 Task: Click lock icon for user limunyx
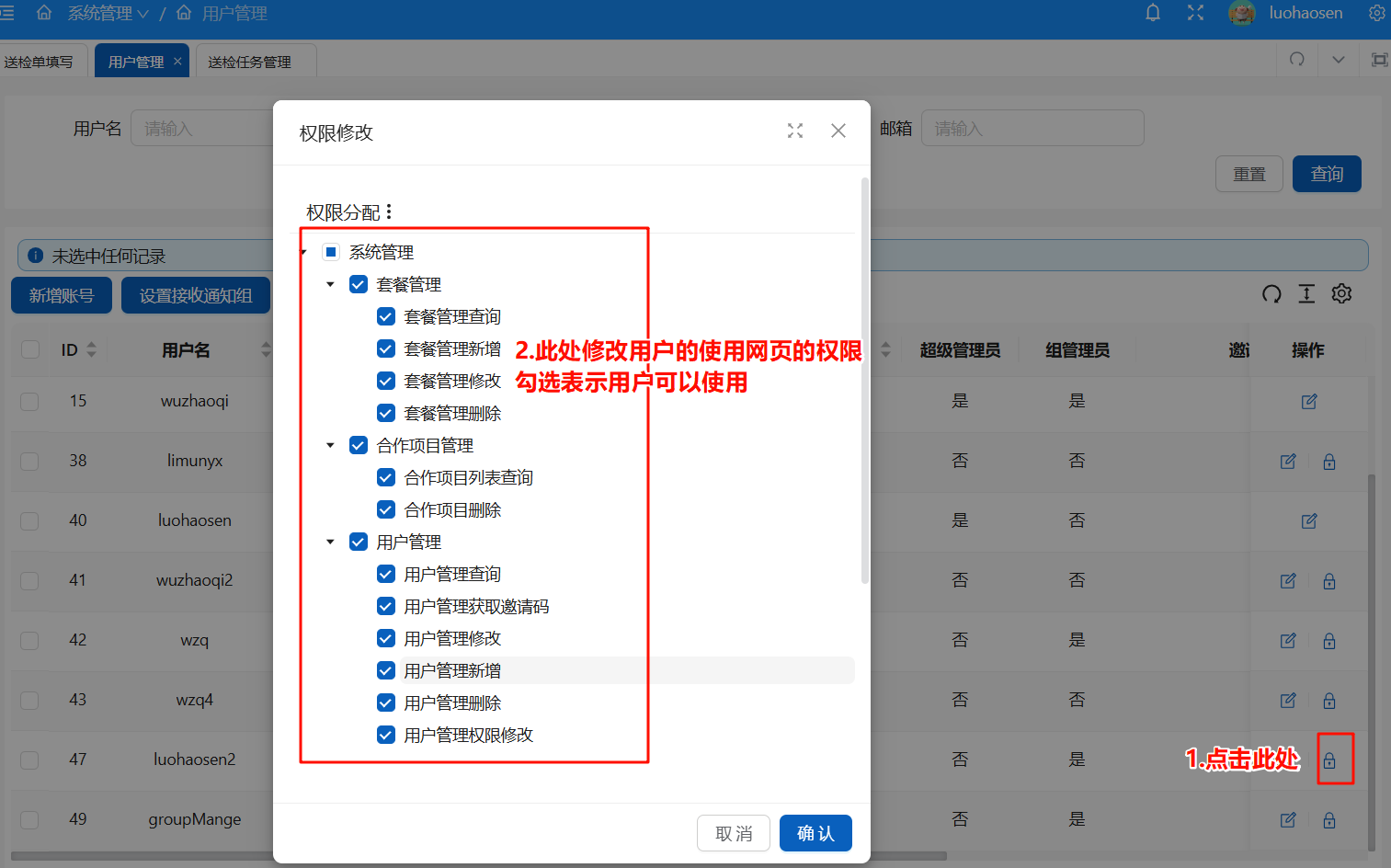[1329, 462]
